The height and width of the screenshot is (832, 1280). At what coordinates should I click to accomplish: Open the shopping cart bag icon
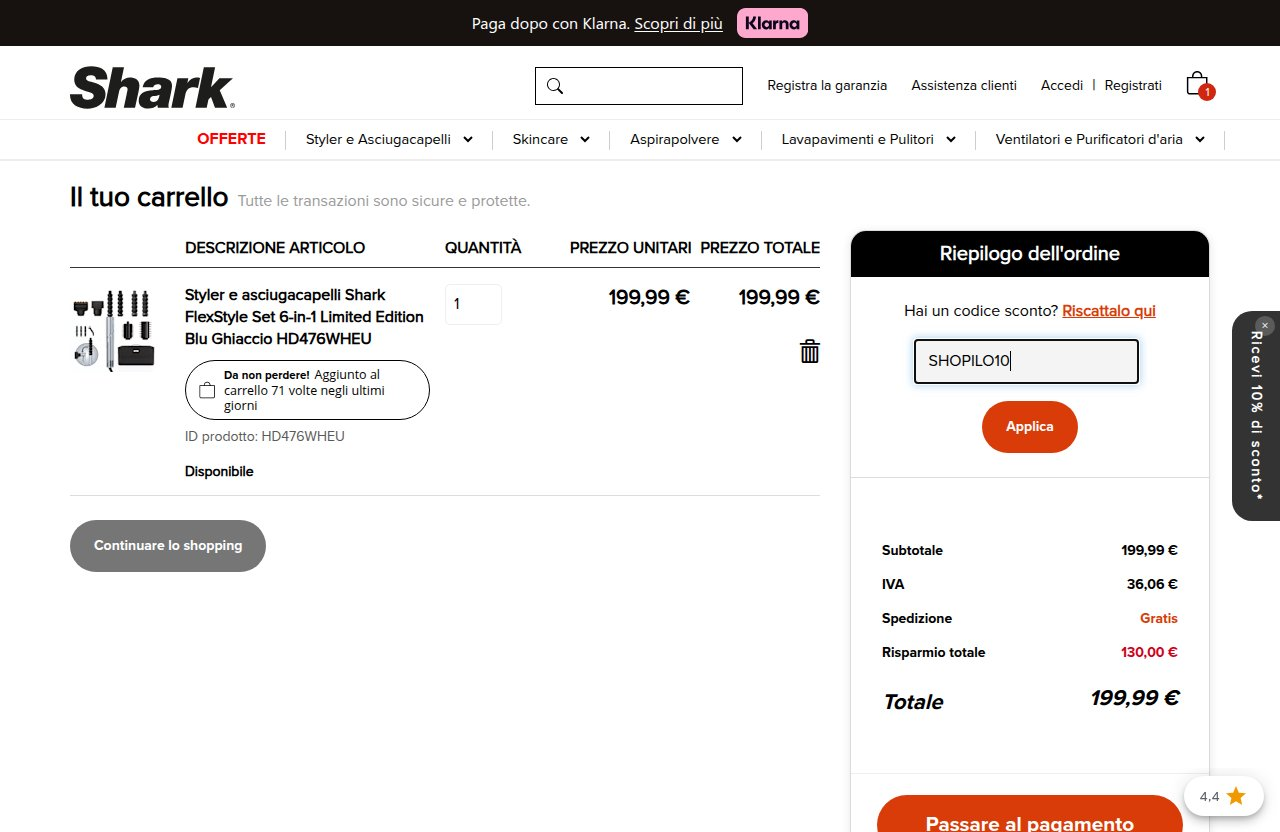point(1199,85)
